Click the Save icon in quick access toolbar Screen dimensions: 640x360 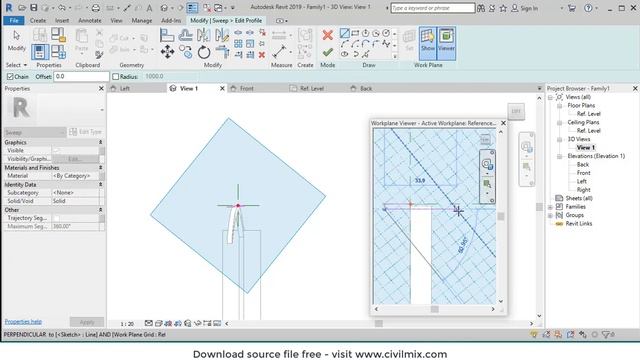(x=33, y=8)
